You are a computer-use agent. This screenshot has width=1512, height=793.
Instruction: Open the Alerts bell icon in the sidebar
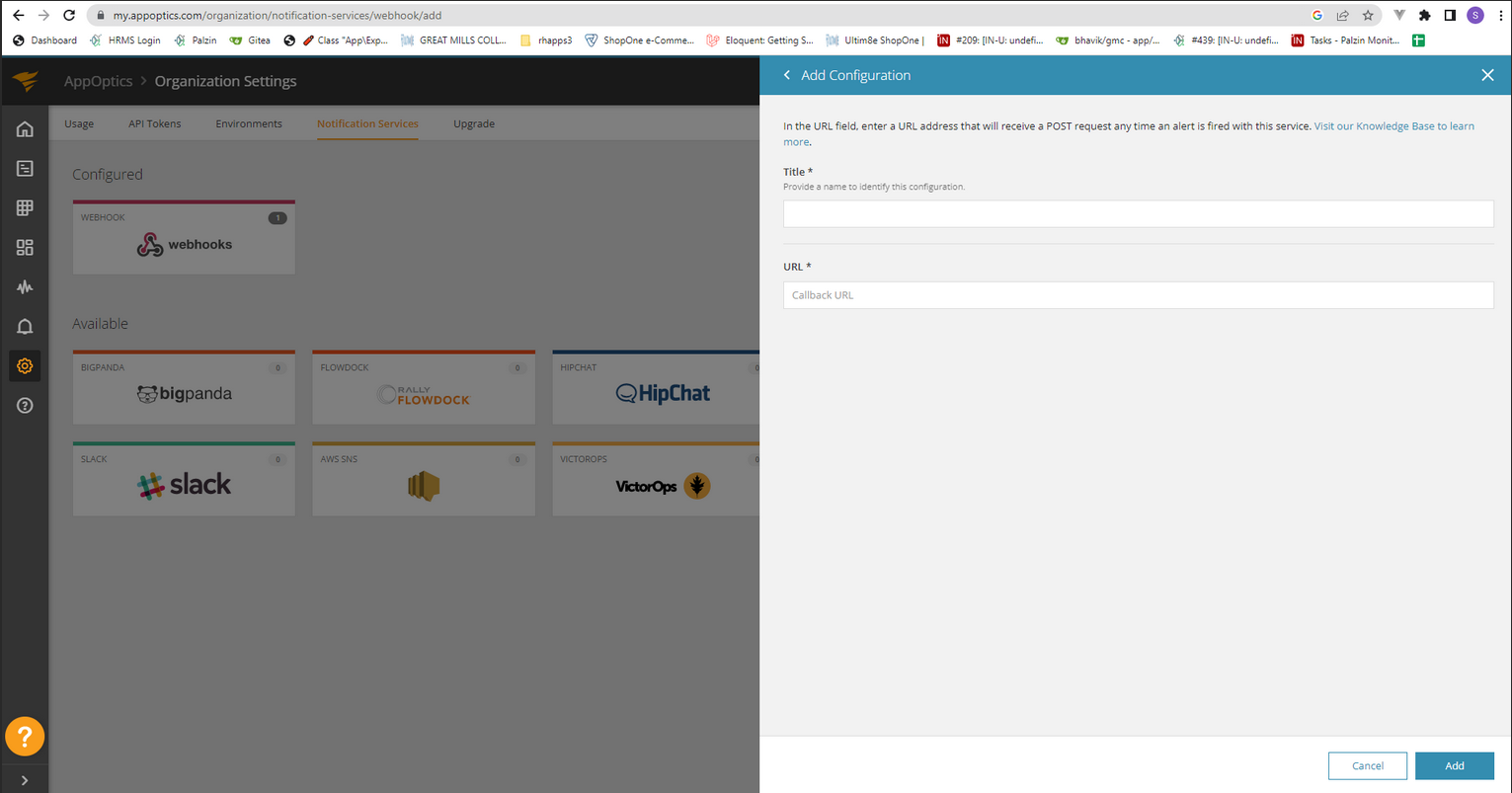pyautogui.click(x=25, y=327)
